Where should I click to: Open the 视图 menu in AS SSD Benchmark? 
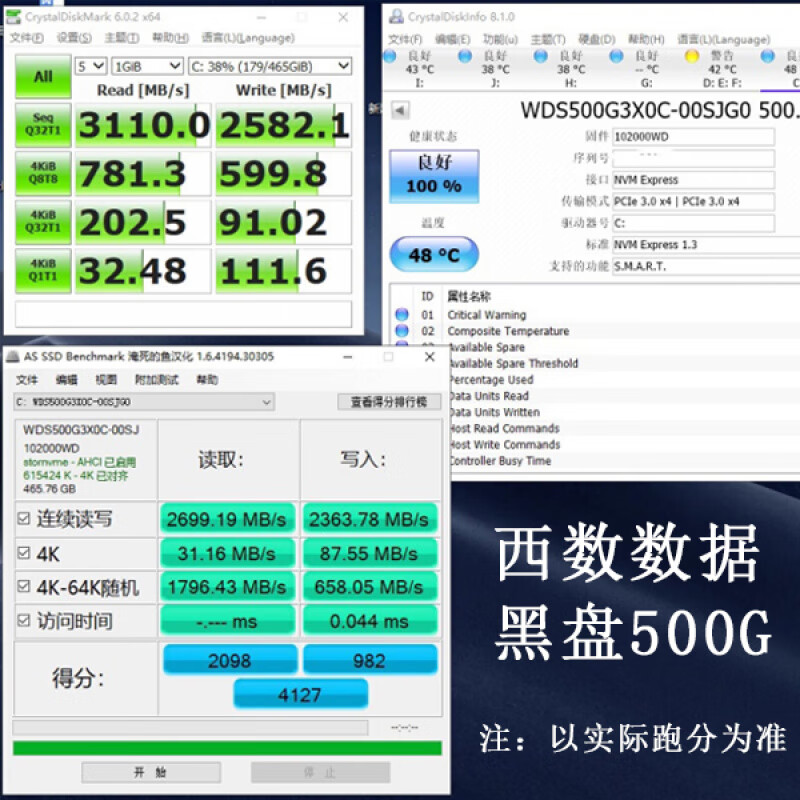[106, 380]
